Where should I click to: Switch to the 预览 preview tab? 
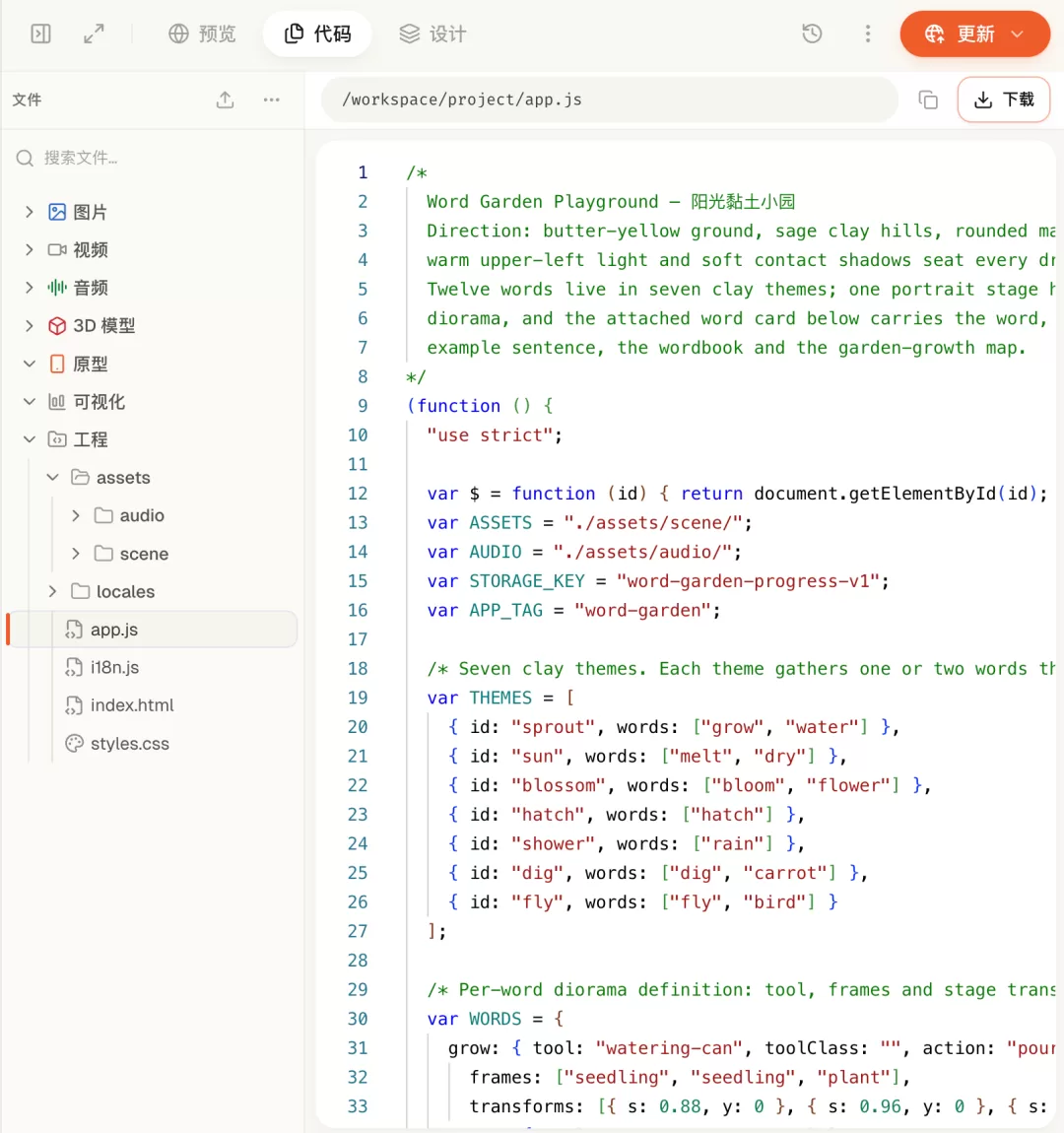(x=202, y=33)
